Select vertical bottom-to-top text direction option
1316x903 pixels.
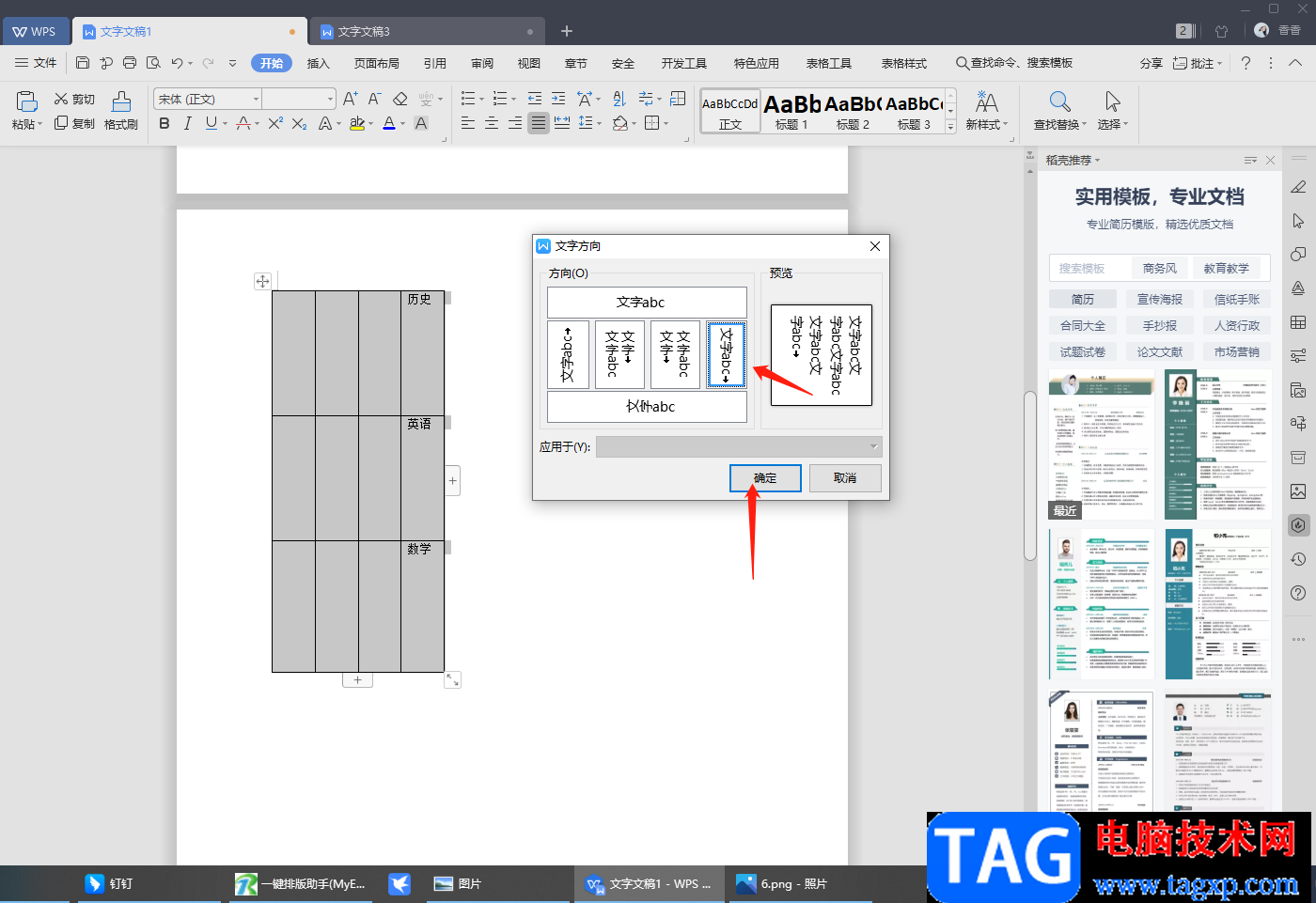568,354
